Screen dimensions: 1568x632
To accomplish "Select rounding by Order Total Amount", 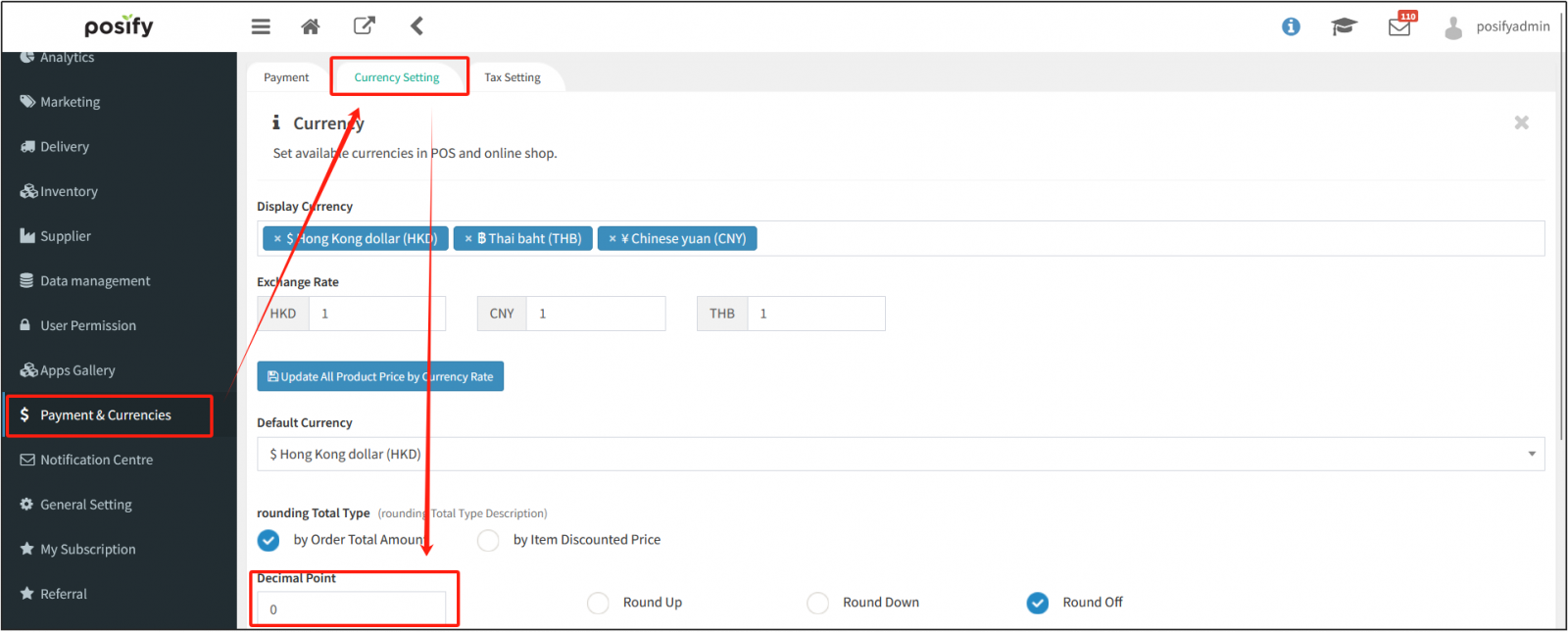I will pos(269,540).
